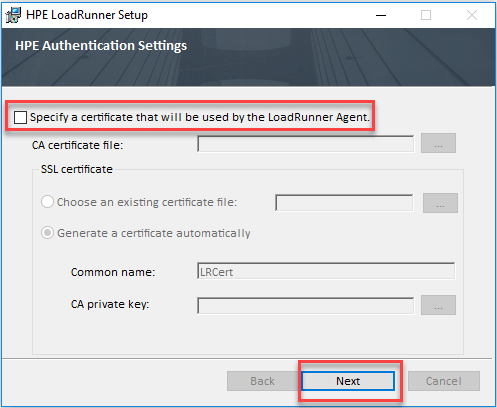Maximize the setup dialog window
Viewport: 497px width, 408px height.
[x=426, y=15]
